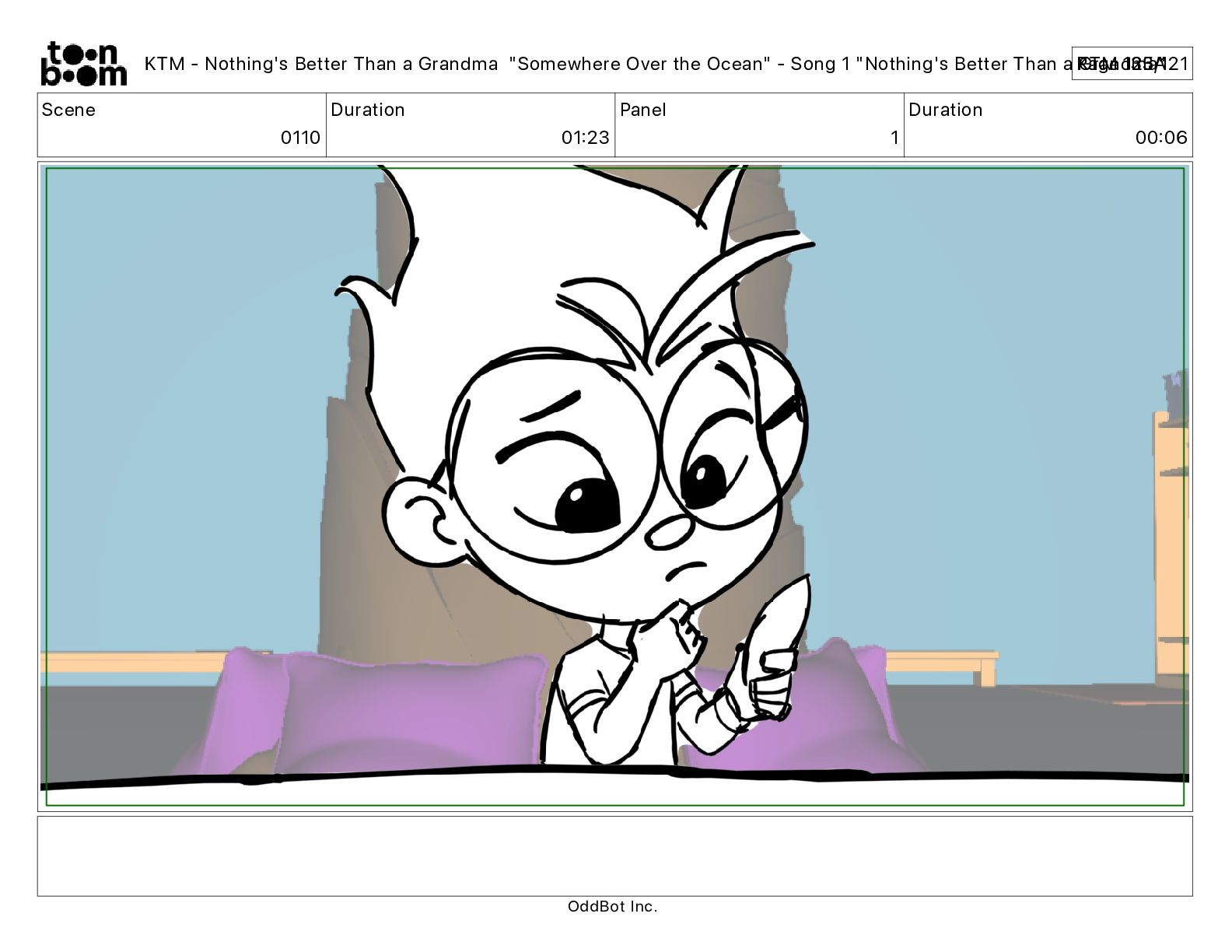Select panel duration value 00:06
The width and height of the screenshot is (1232, 952).
tap(1161, 138)
